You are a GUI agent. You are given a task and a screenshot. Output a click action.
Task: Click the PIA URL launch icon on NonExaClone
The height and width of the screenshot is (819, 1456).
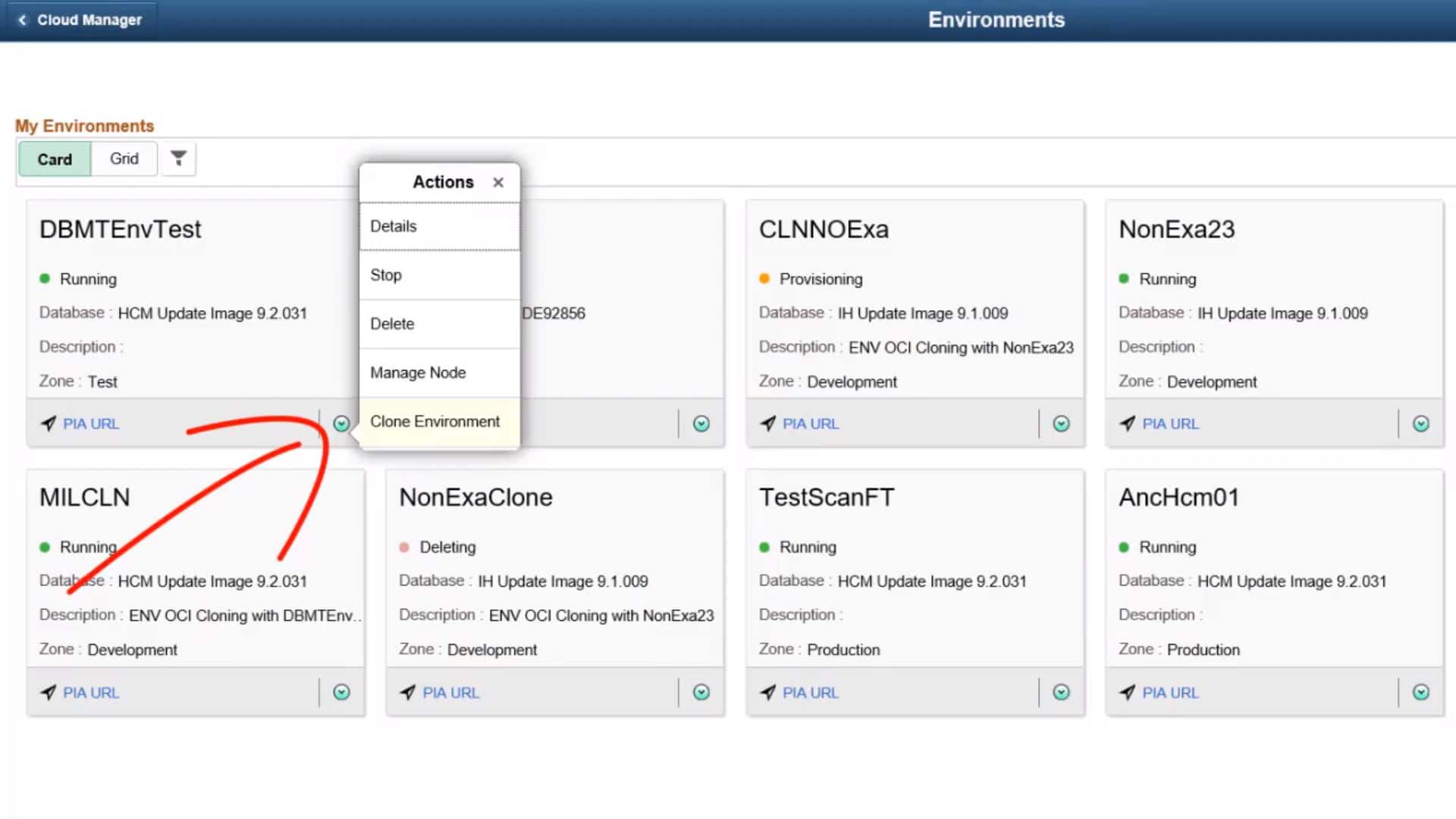(x=408, y=692)
